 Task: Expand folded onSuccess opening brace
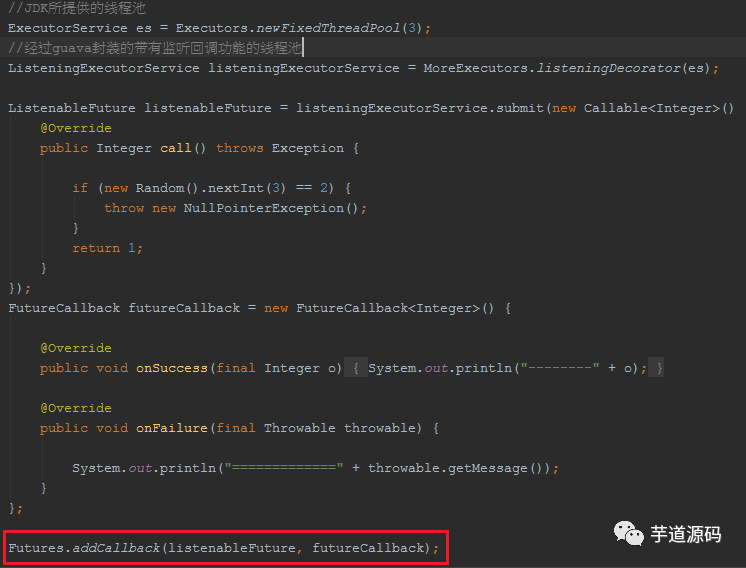tap(356, 368)
